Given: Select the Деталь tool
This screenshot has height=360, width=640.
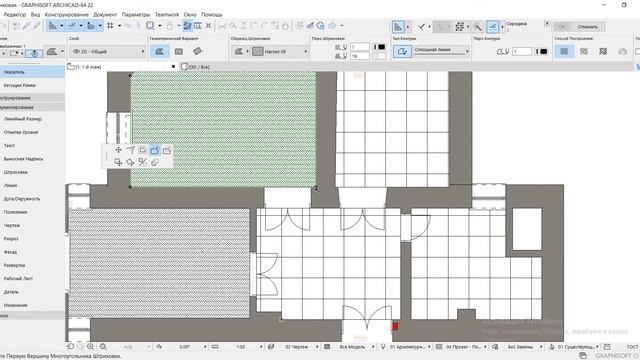Looking at the screenshot, I should coord(32,292).
